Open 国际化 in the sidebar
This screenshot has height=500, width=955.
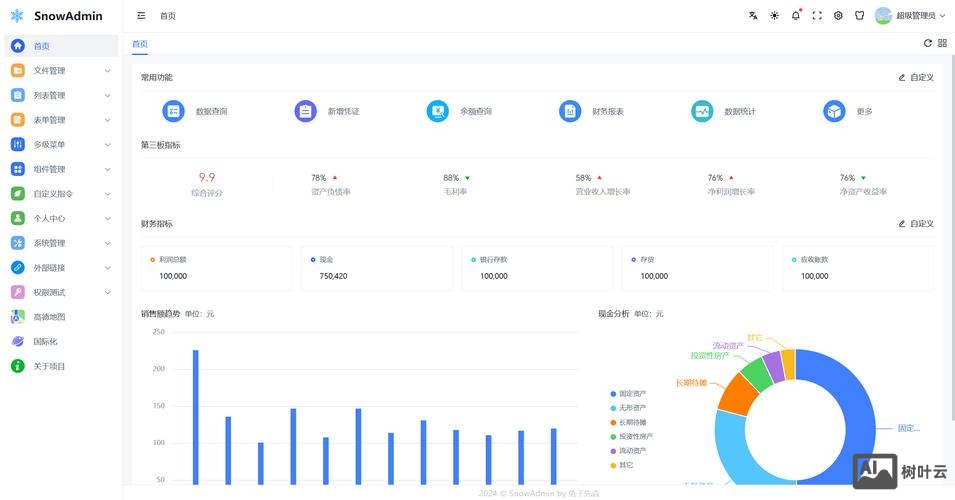pyautogui.click(x=62, y=342)
